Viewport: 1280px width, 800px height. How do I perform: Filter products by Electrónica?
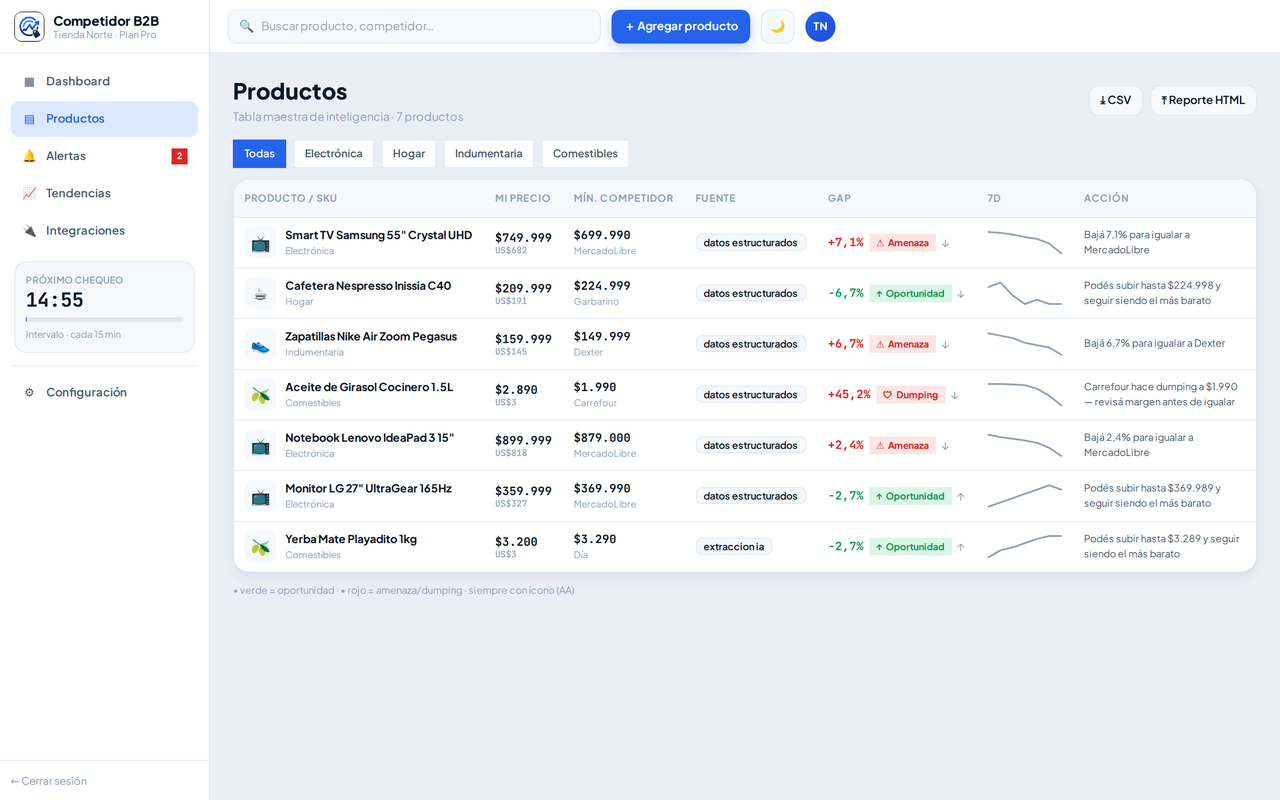[x=334, y=154]
